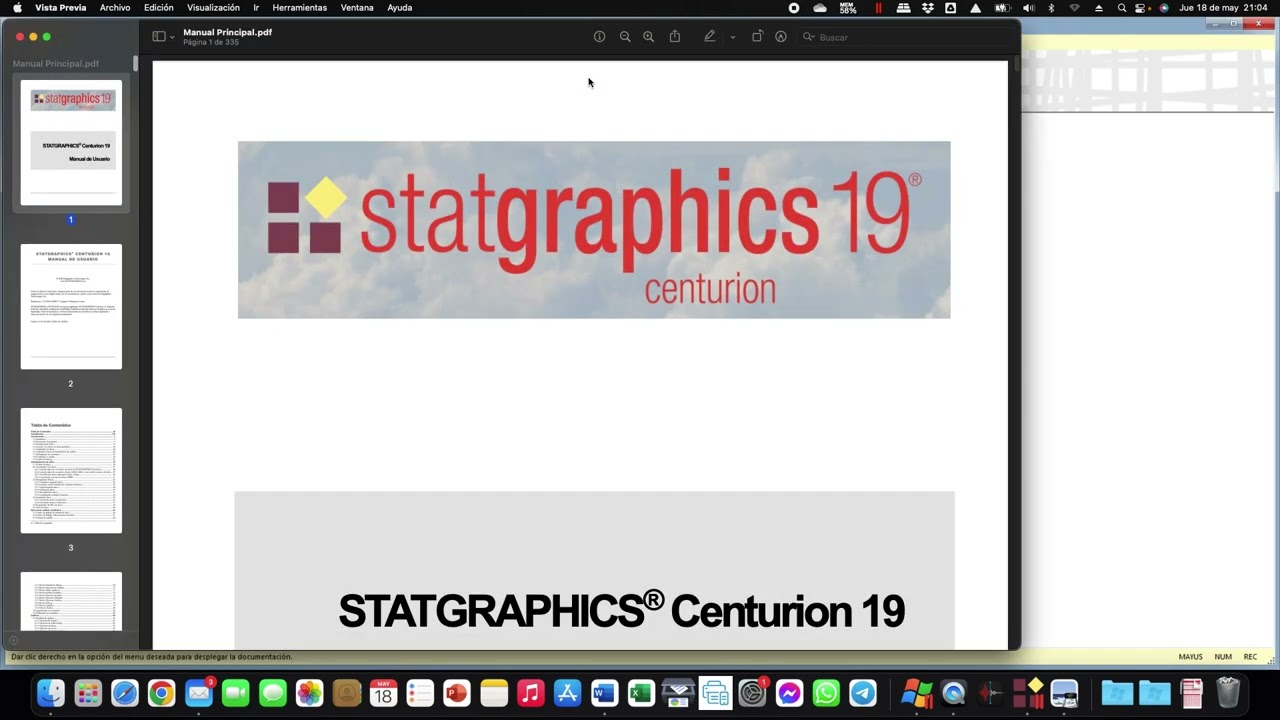Open the Apple menu
The height and width of the screenshot is (720, 1280).
coord(17,8)
